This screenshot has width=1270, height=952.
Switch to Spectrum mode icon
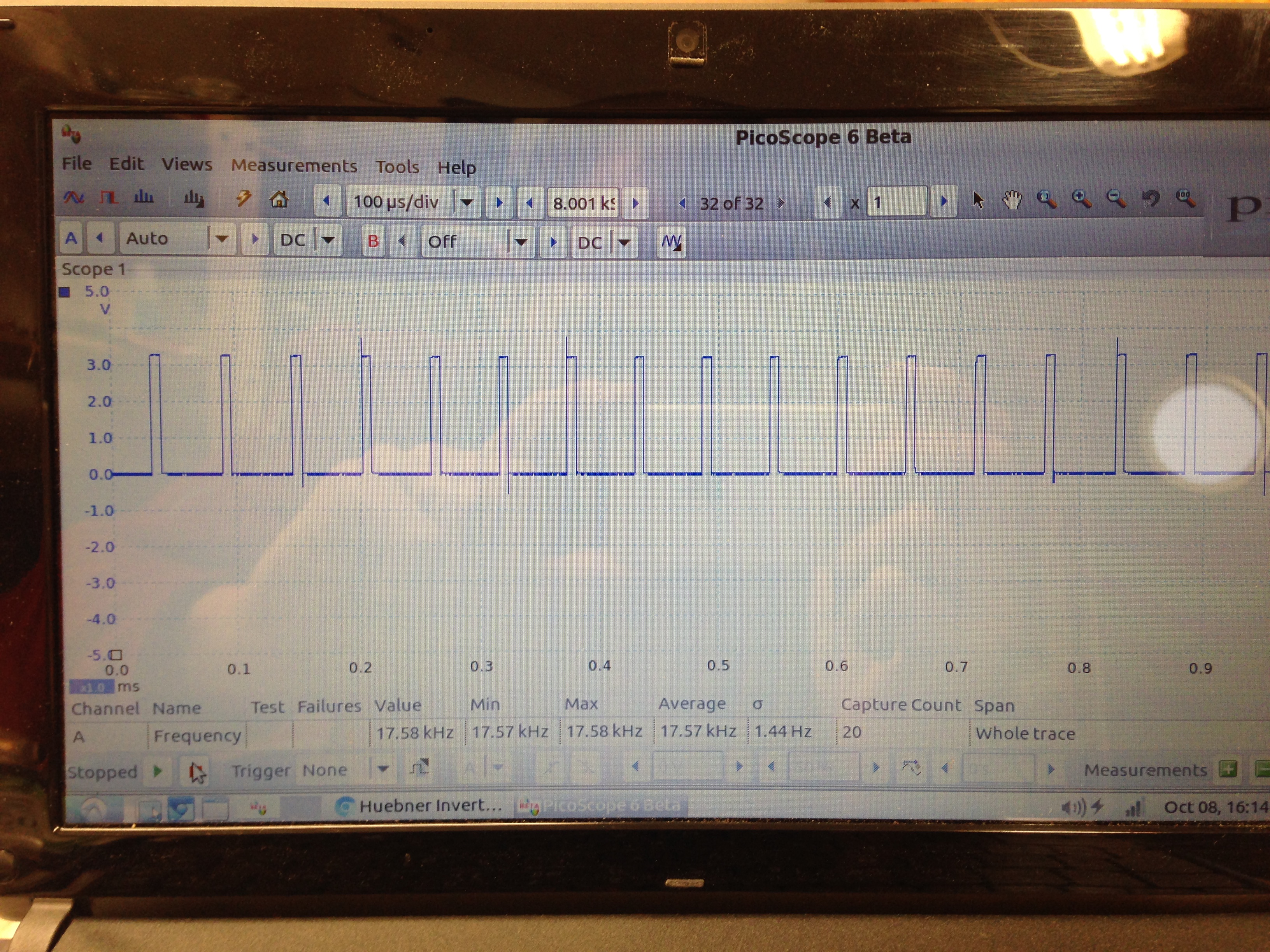143,198
